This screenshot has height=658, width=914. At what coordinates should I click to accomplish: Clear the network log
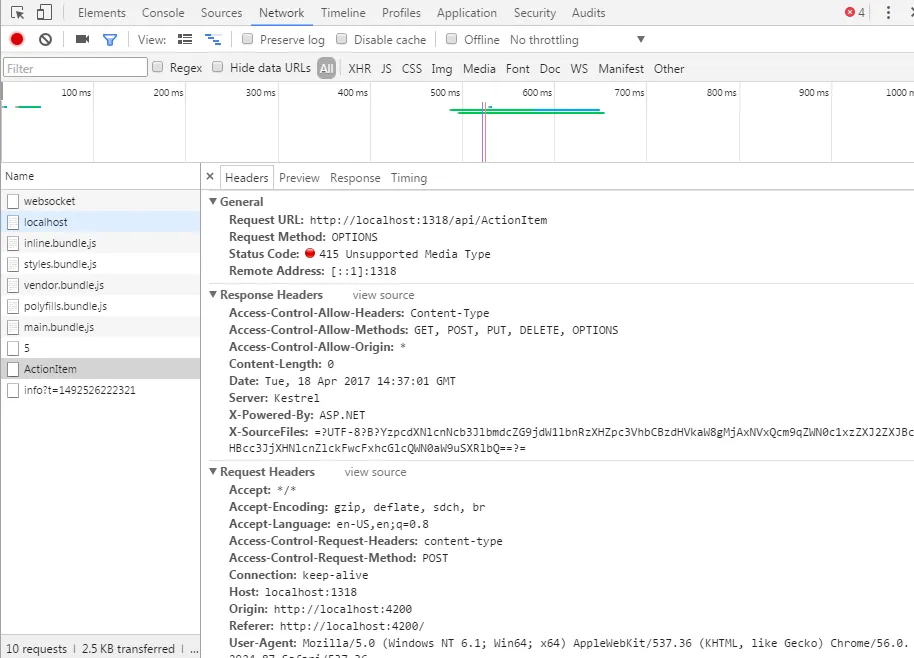45,39
